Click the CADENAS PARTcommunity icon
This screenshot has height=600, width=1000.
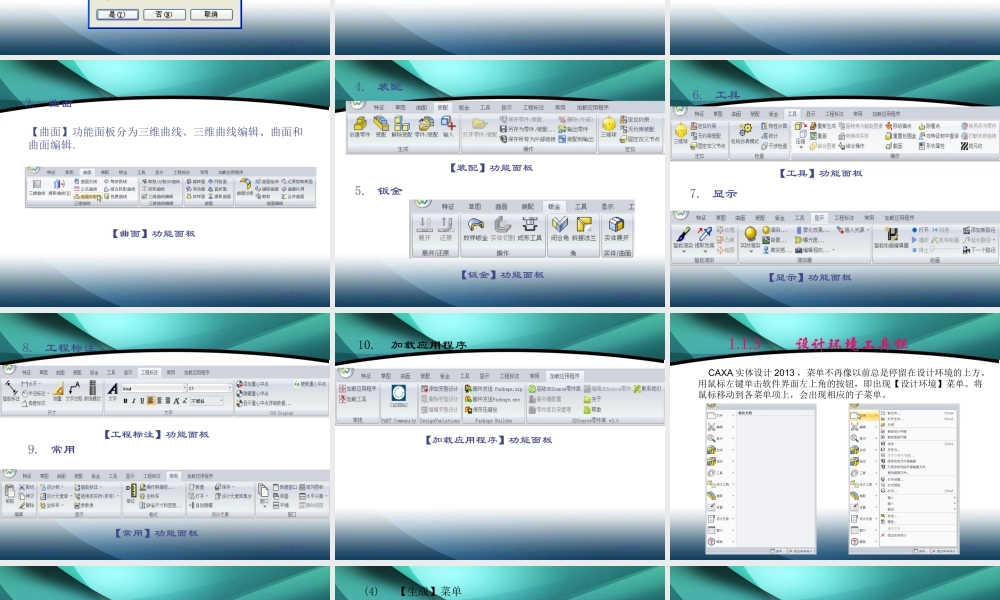[399, 396]
